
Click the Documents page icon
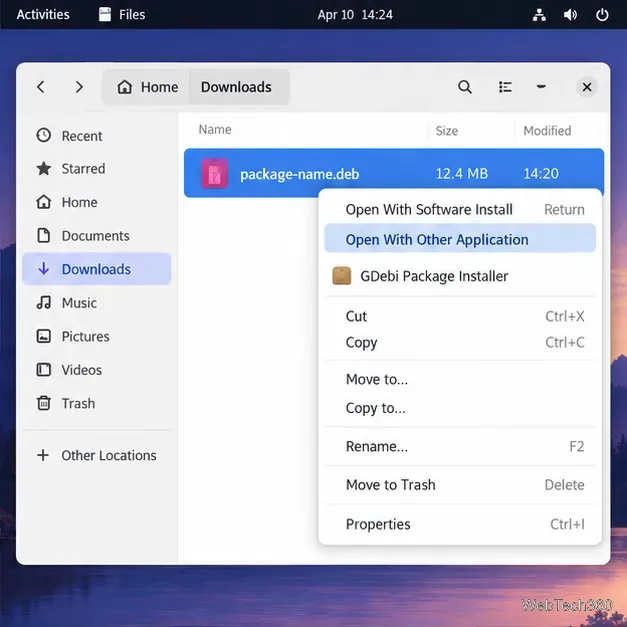[x=44, y=236]
